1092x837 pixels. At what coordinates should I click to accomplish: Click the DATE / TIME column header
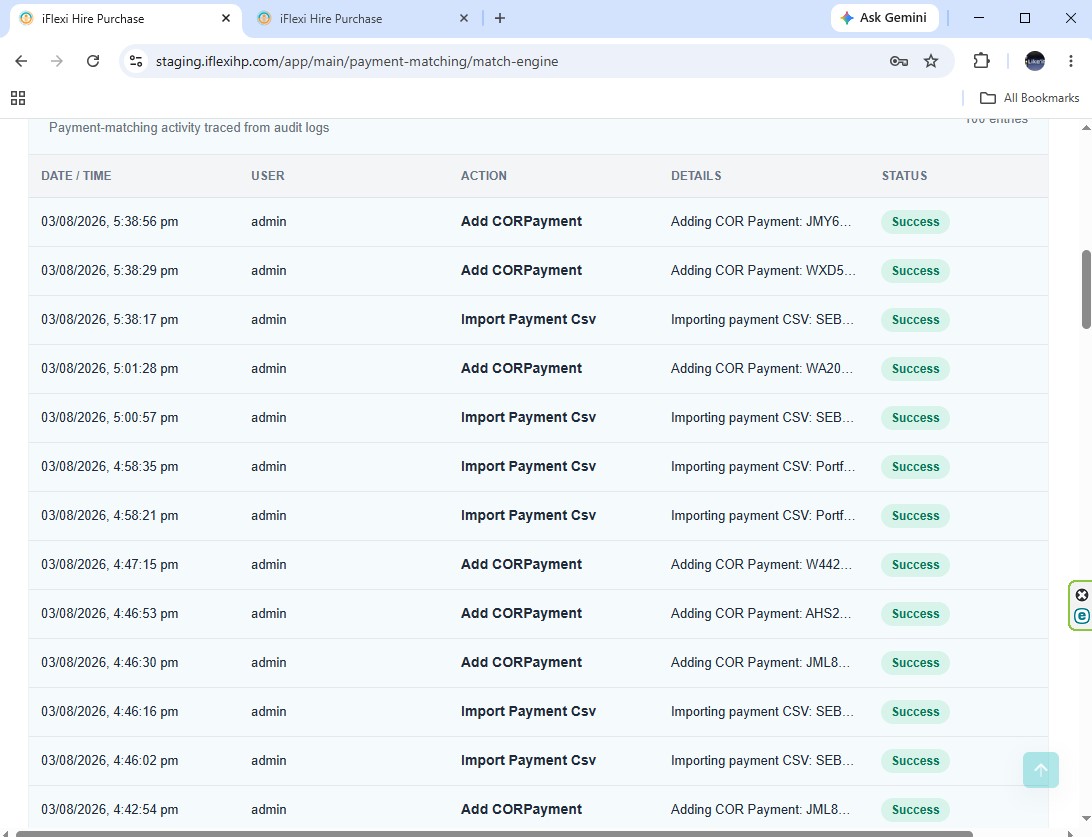point(76,176)
